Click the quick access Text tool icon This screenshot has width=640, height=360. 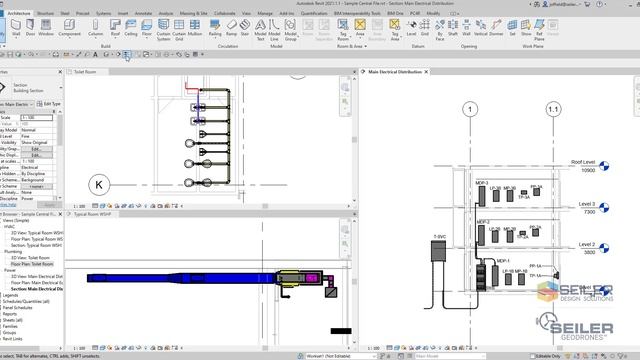click(96, 54)
